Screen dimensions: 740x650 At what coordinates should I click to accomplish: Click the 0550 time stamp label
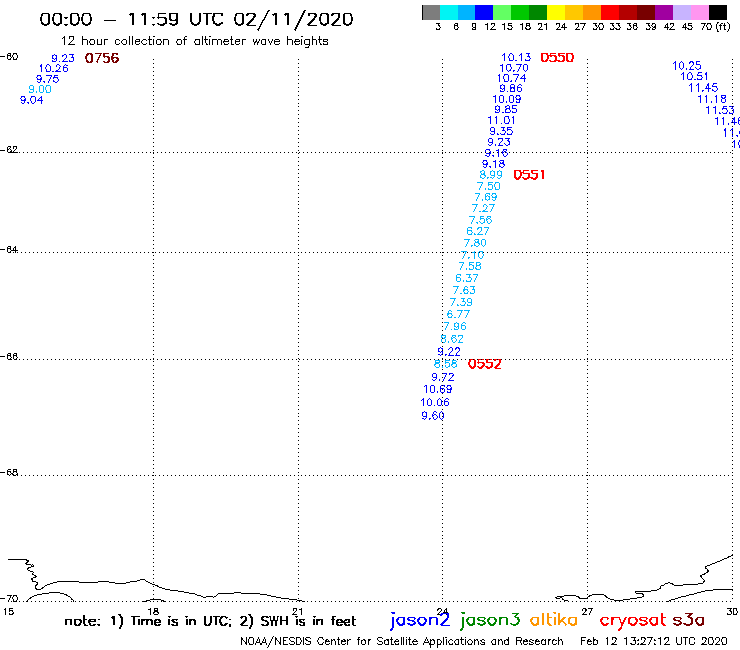click(x=557, y=58)
